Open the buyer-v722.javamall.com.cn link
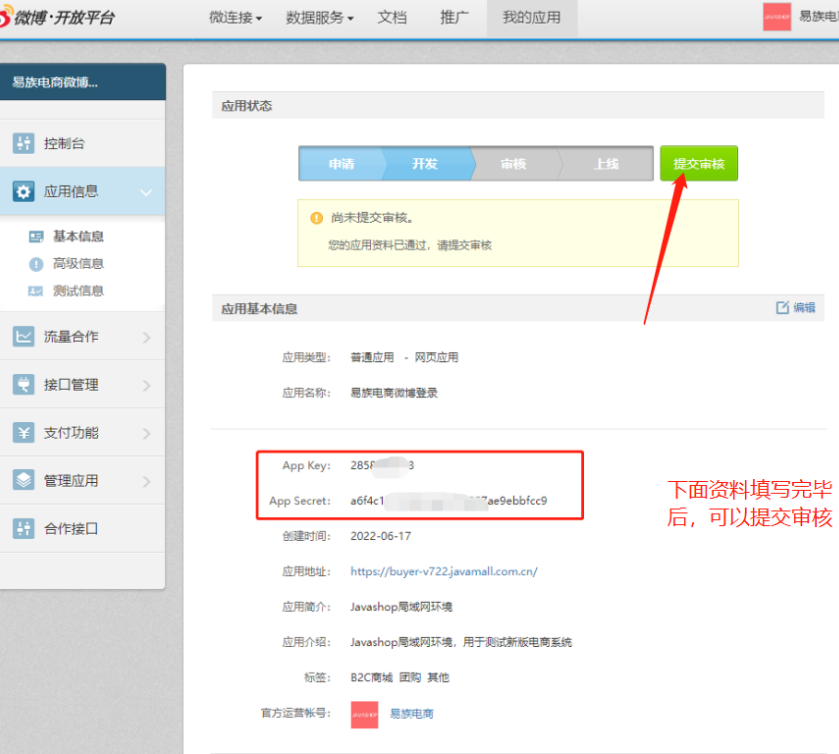839x754 pixels. coord(443,571)
